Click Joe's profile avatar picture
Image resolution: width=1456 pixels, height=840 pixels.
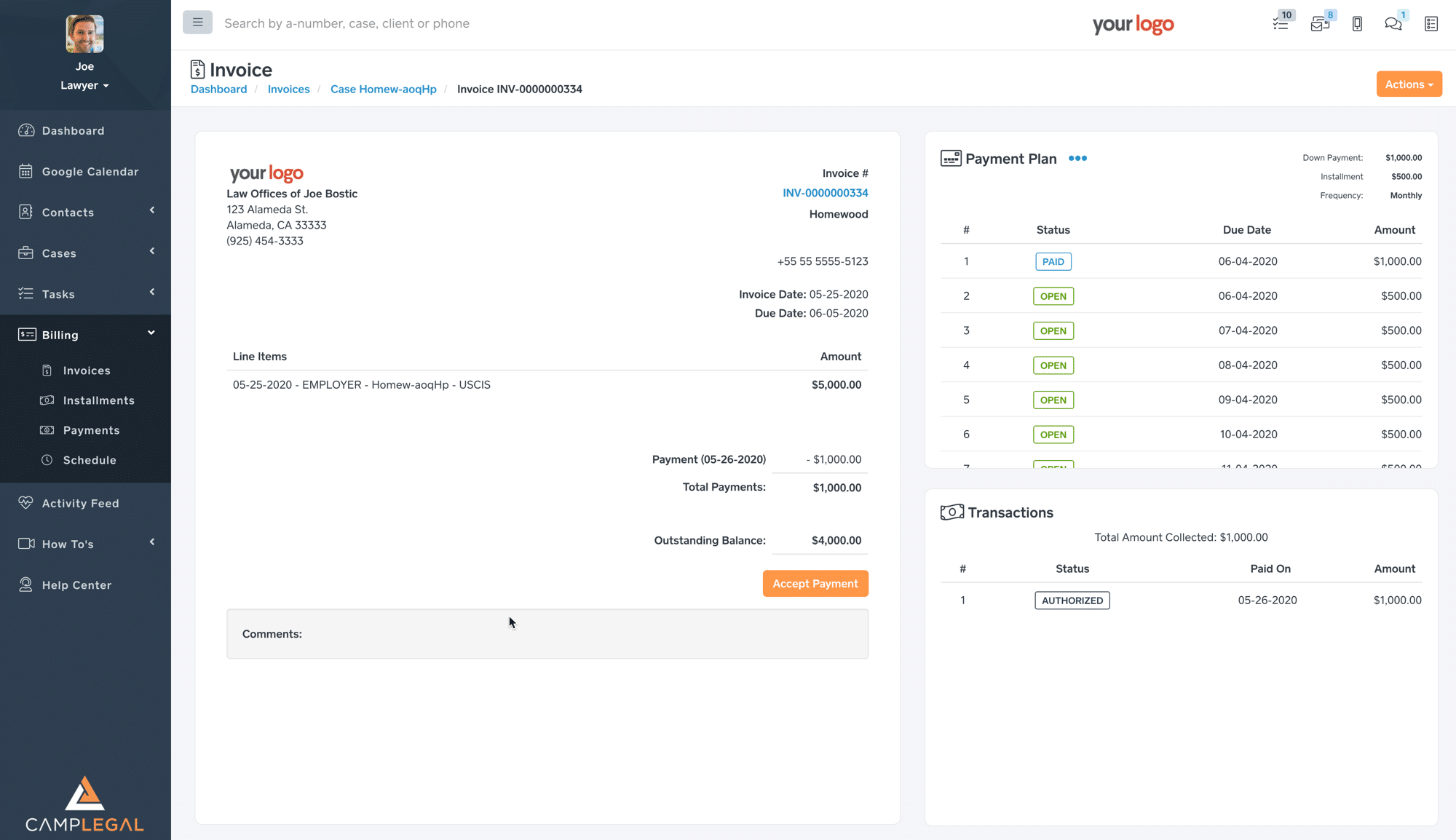click(84, 34)
